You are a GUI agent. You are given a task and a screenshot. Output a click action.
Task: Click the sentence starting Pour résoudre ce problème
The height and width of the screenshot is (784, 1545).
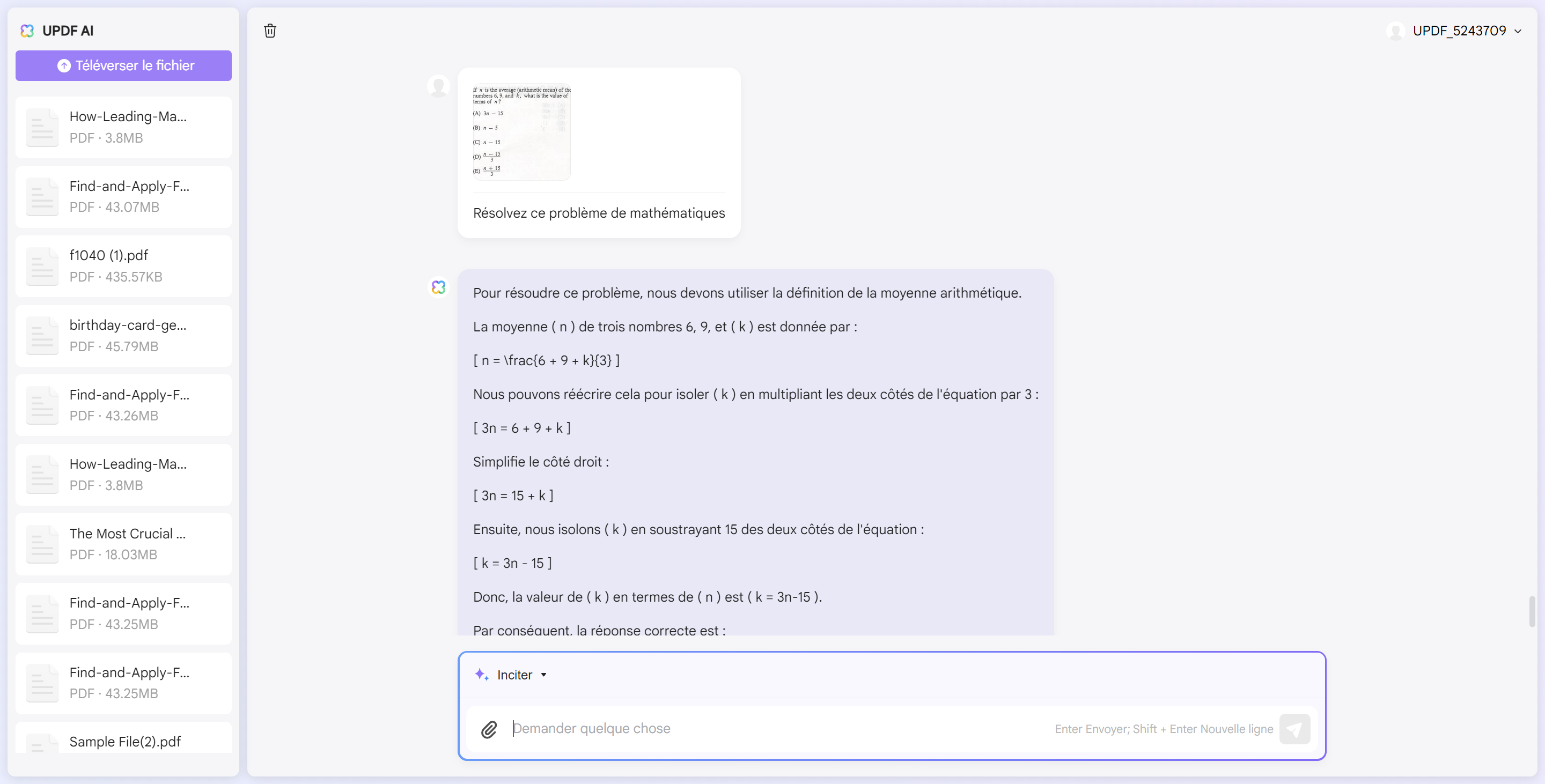point(747,293)
